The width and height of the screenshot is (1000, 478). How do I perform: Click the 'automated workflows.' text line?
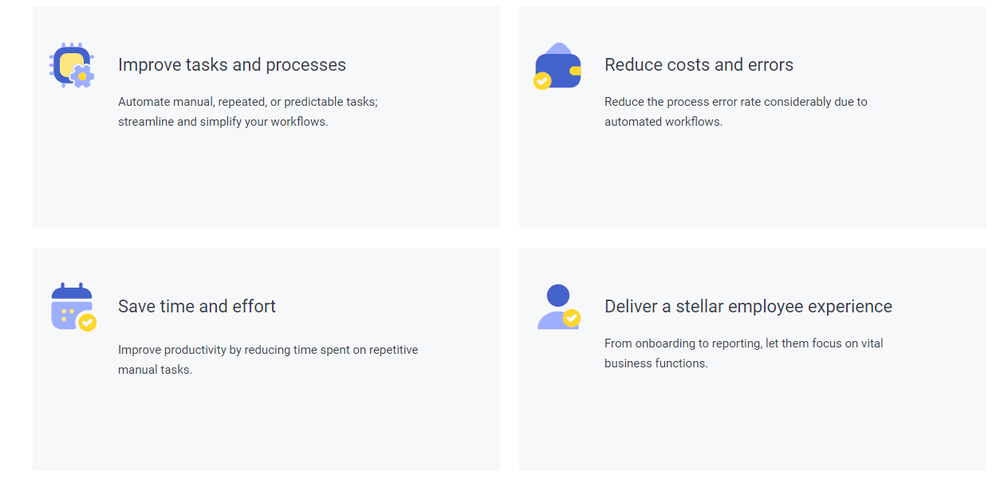(x=663, y=122)
